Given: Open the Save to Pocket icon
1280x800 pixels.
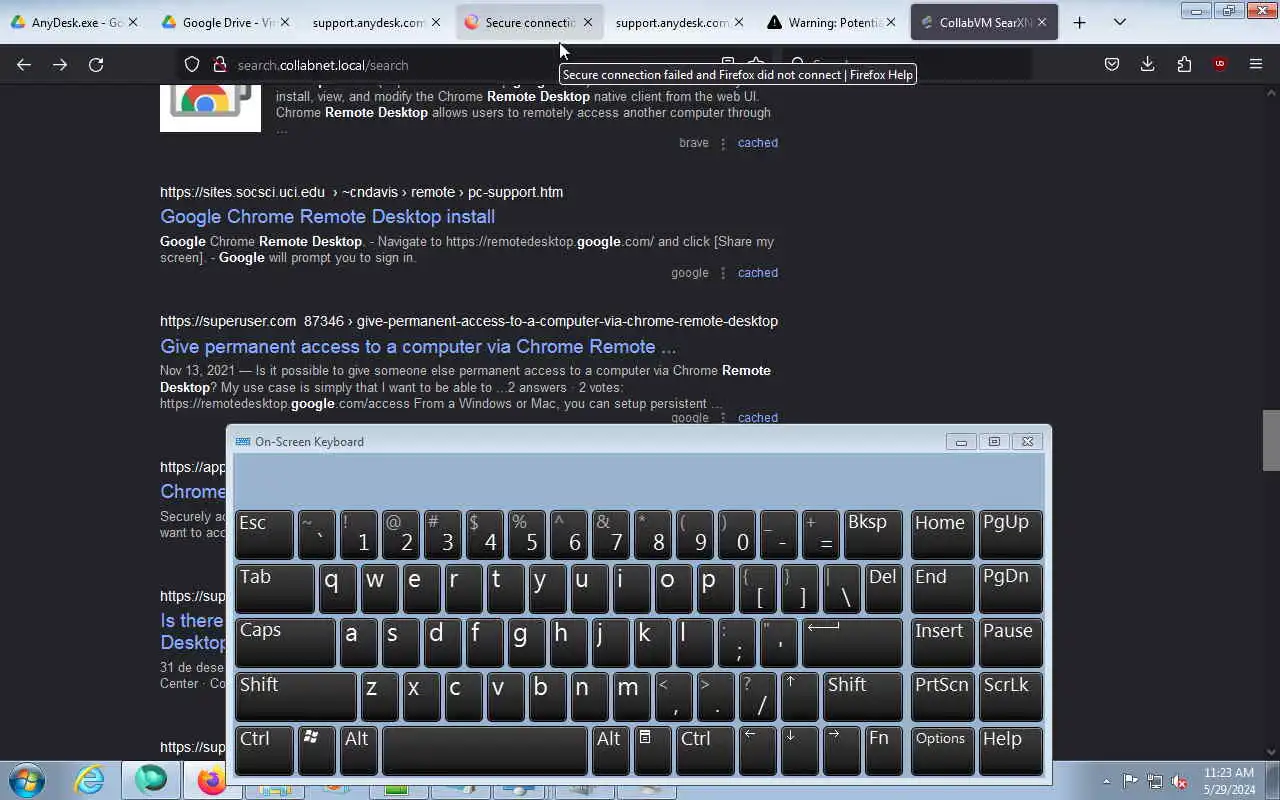Looking at the screenshot, I should pyautogui.click(x=1112, y=64).
